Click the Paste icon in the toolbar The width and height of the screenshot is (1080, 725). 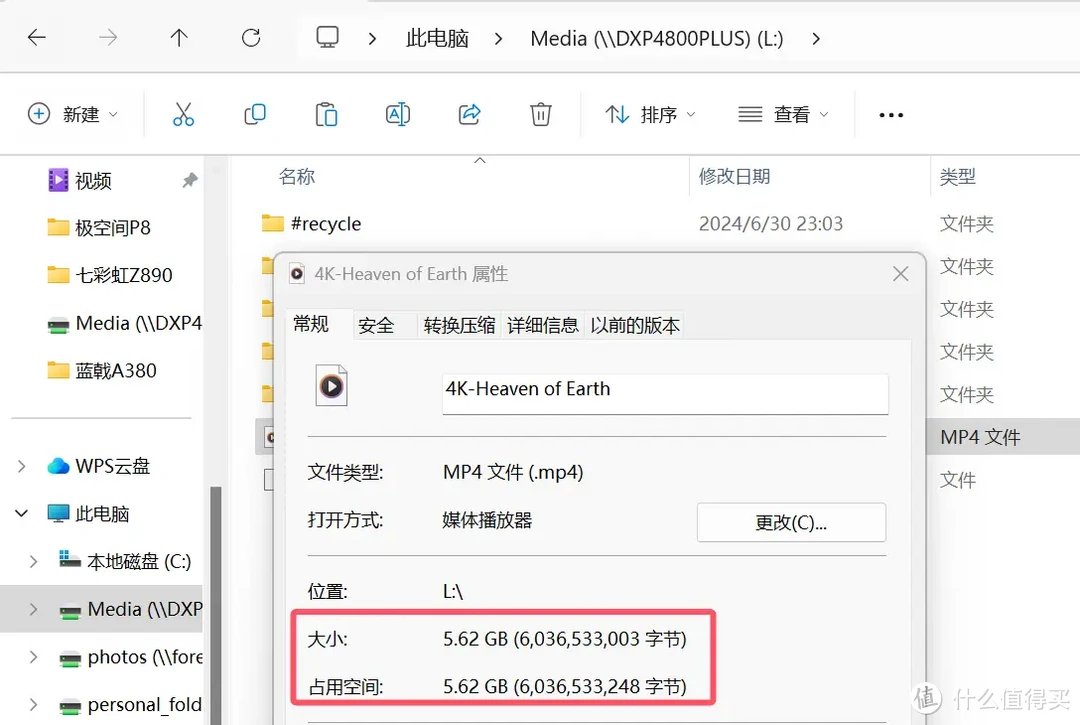click(326, 114)
